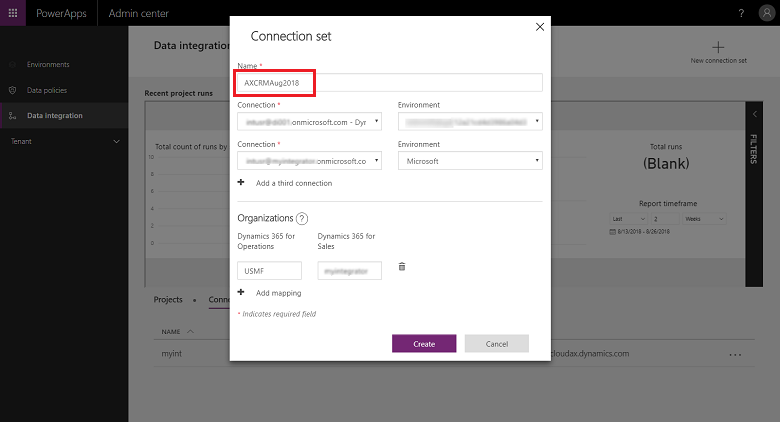Click the PowerApps title in header
780x422 pixels.
[x=61, y=13]
